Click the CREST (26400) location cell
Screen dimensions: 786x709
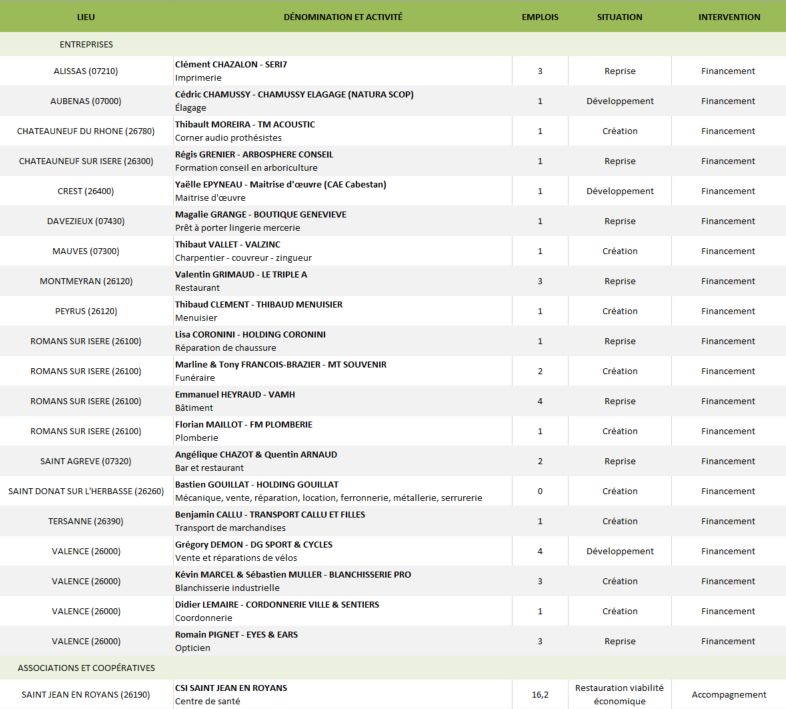click(85, 191)
